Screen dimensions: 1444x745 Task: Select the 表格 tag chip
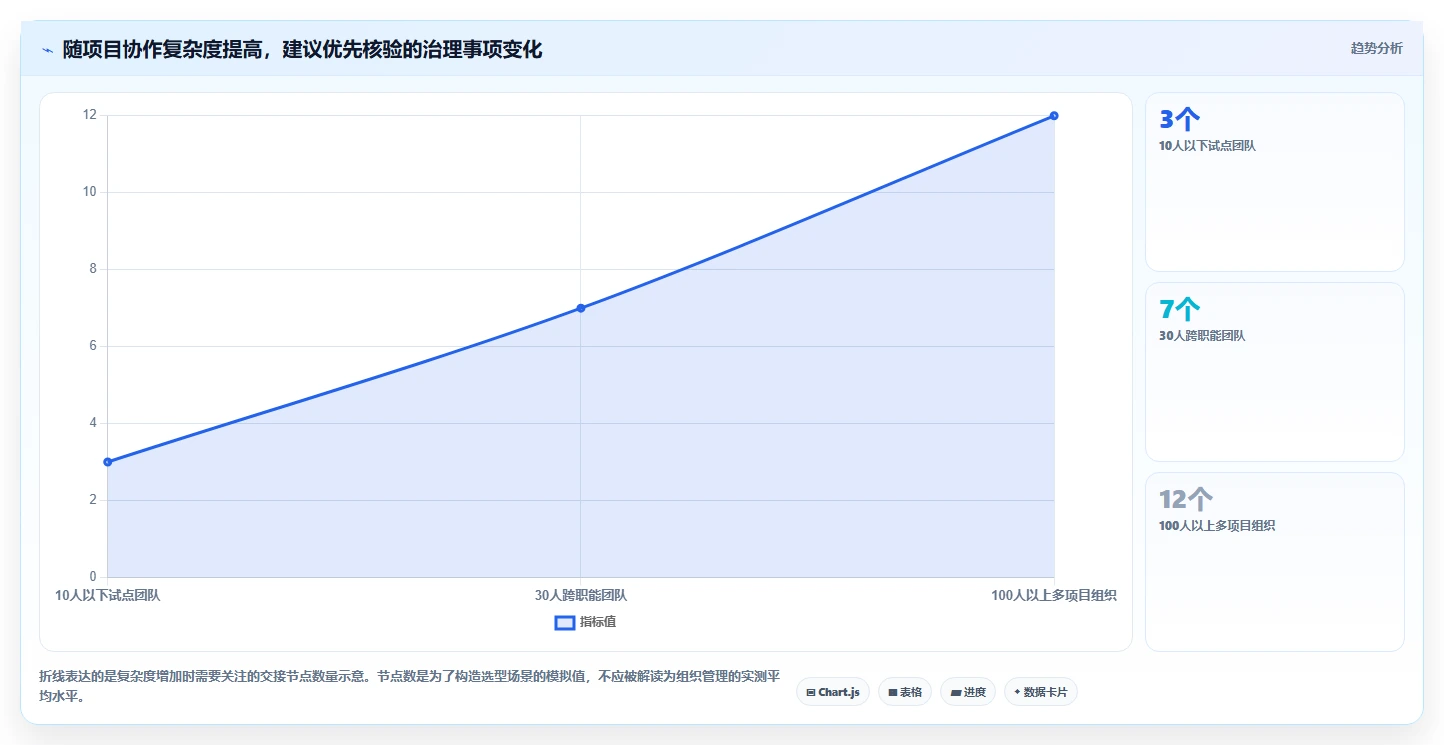(905, 692)
